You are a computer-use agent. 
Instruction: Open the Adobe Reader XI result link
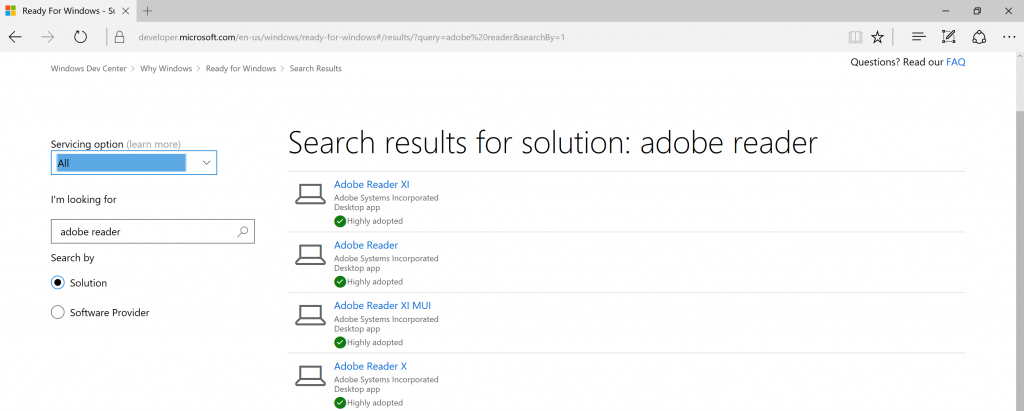pyautogui.click(x=372, y=184)
